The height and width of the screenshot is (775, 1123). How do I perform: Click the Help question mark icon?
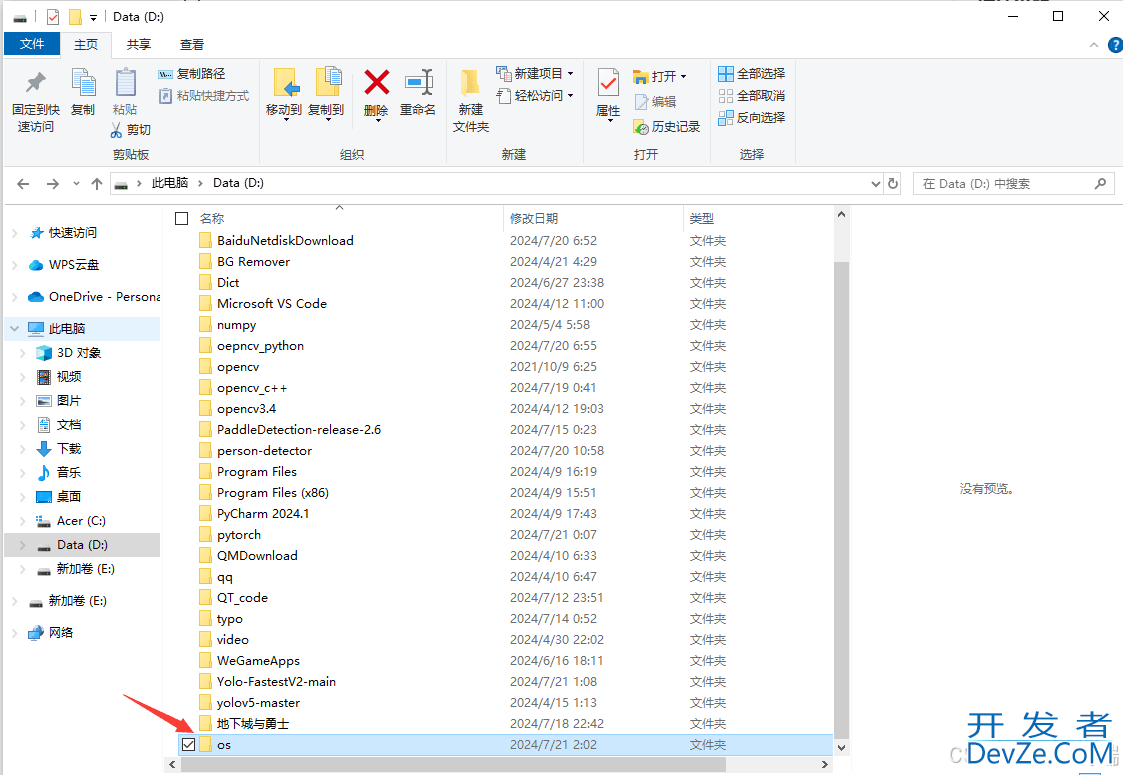click(1114, 45)
